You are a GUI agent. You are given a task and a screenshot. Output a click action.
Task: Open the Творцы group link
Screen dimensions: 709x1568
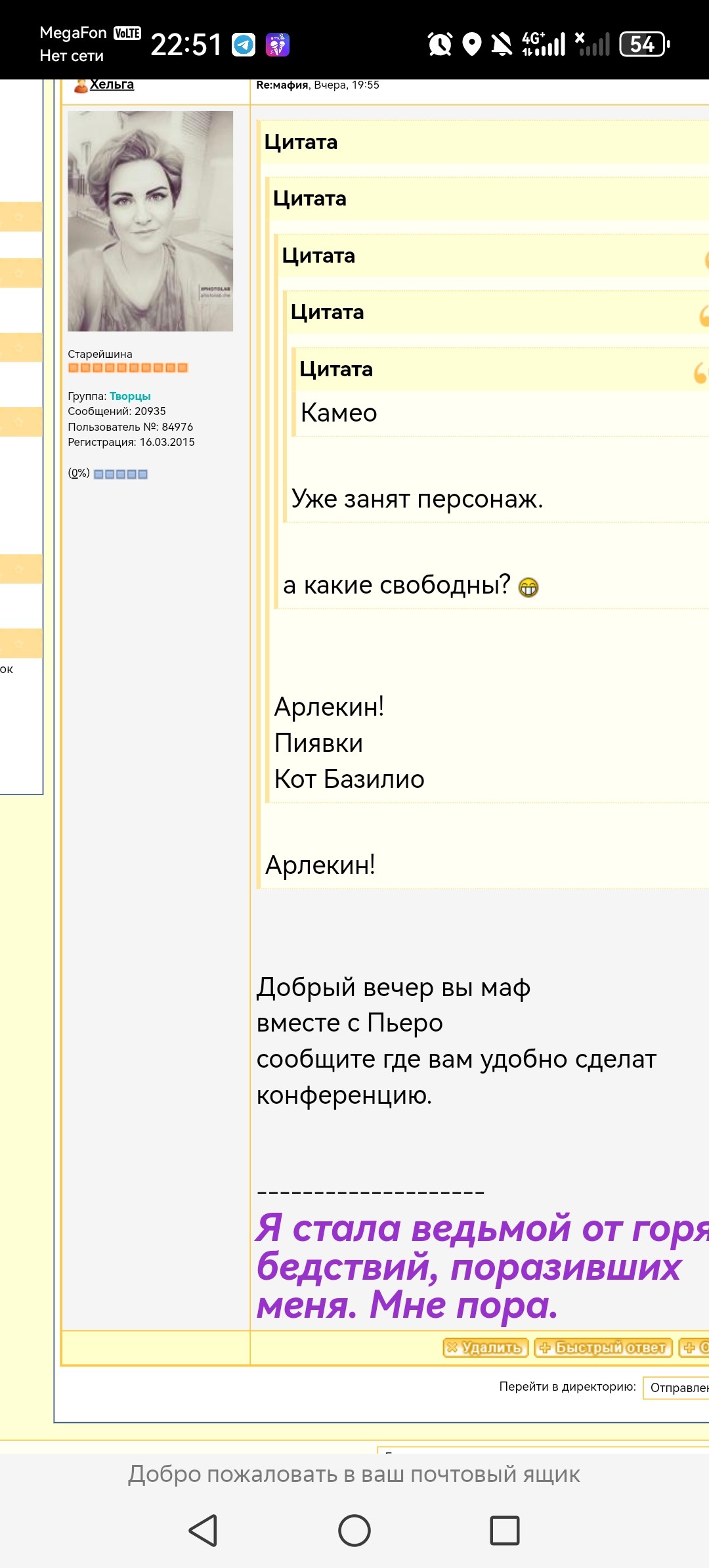tap(130, 396)
